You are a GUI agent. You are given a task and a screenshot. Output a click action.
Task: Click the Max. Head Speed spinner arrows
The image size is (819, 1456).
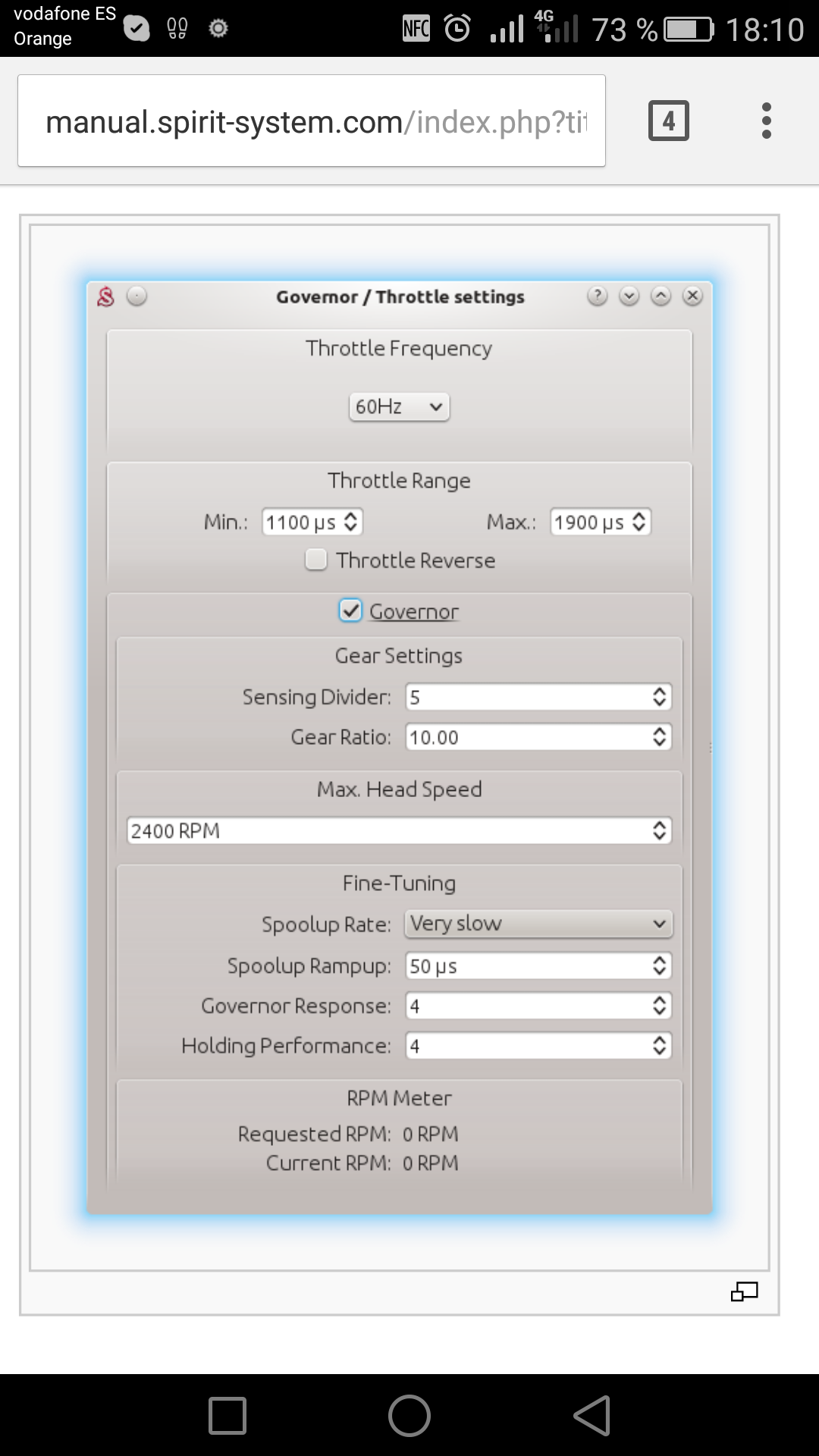659,830
